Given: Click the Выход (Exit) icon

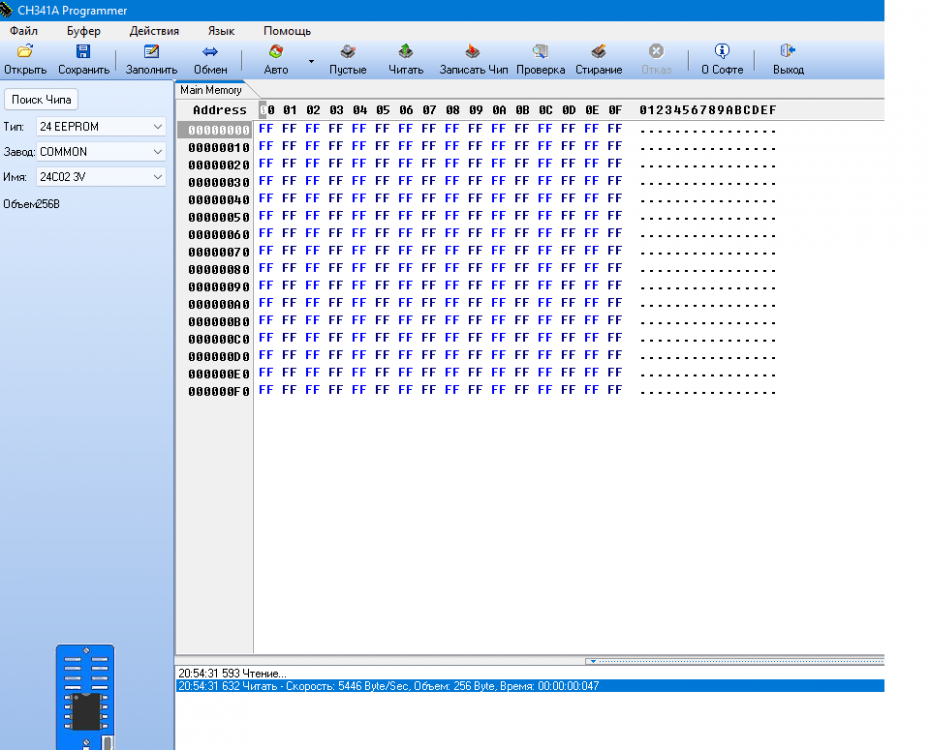Looking at the screenshot, I should [x=788, y=52].
